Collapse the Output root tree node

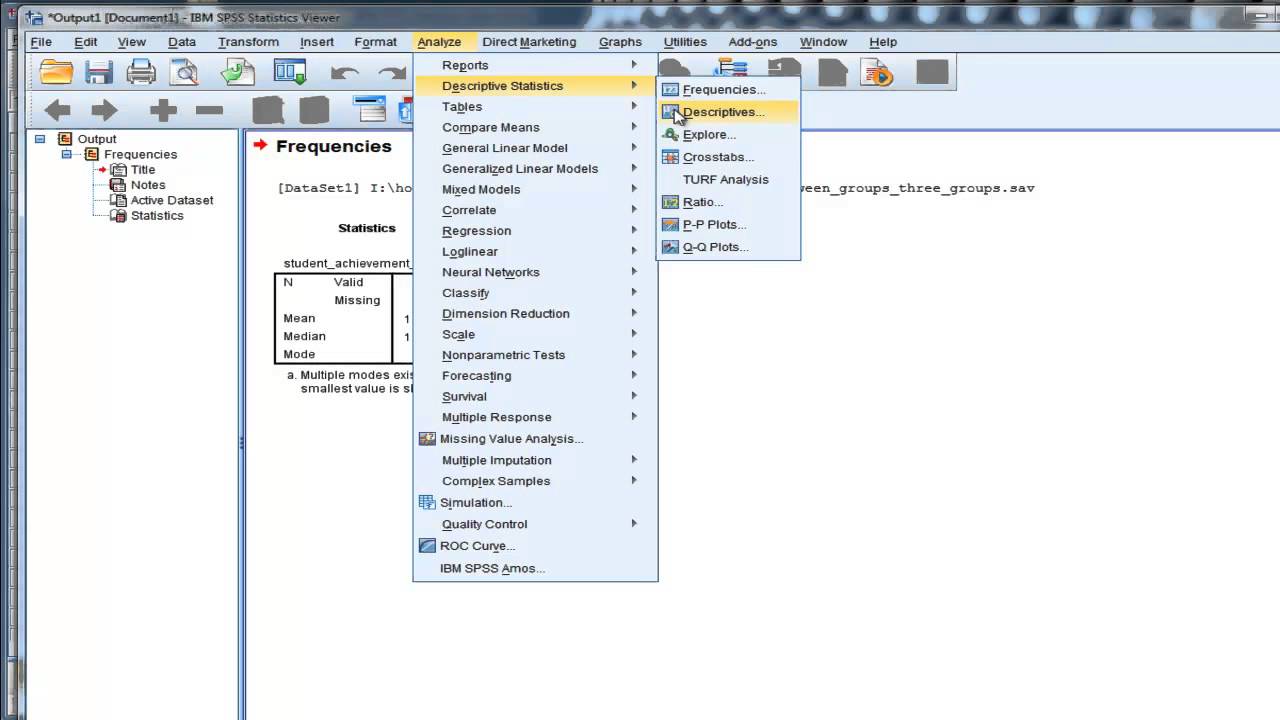40,139
